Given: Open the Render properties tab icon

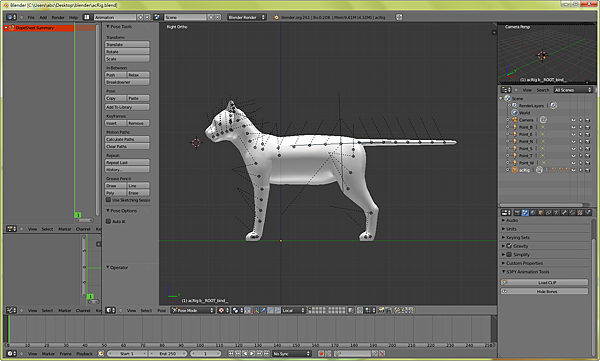Looking at the screenshot, I should pos(517,212).
